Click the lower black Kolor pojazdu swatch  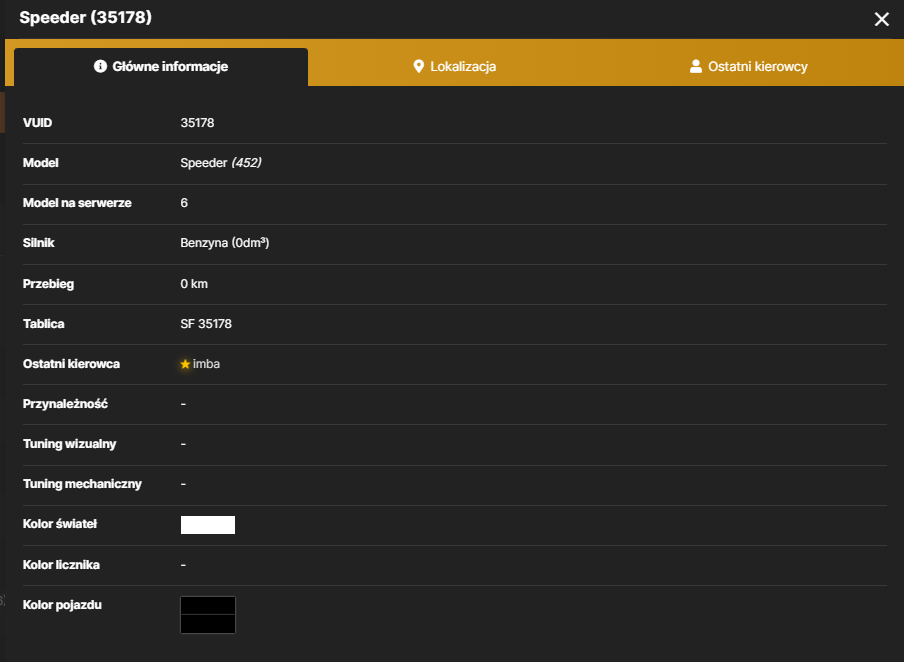point(208,624)
